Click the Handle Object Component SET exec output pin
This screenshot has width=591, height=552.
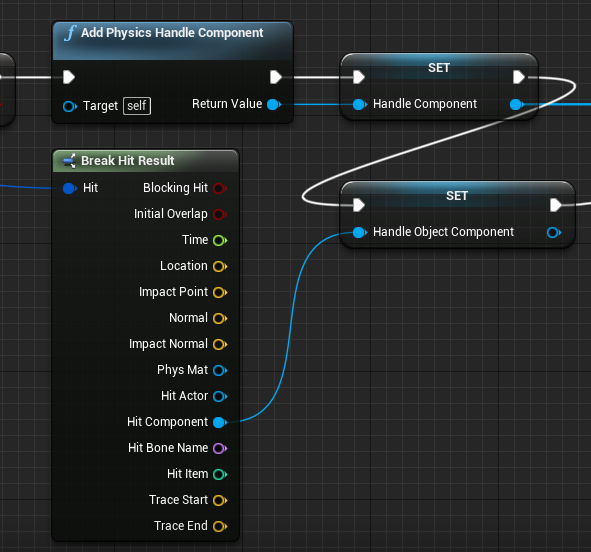click(556, 205)
